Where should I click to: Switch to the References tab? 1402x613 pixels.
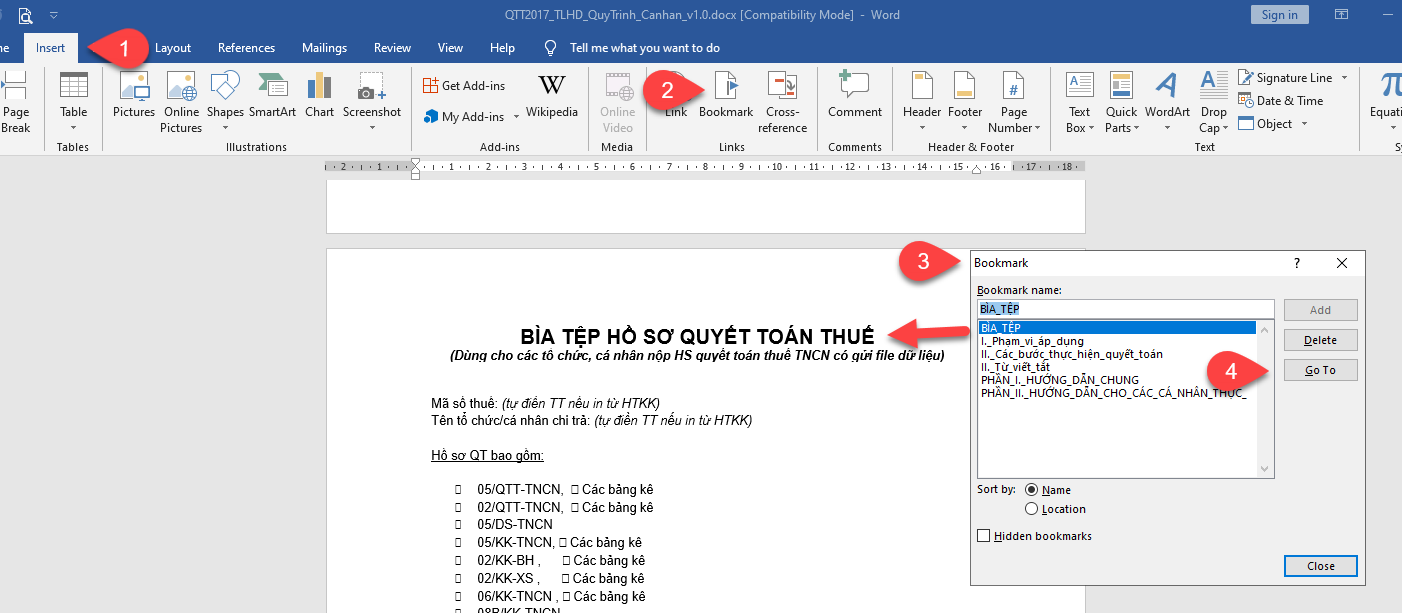click(x=246, y=47)
